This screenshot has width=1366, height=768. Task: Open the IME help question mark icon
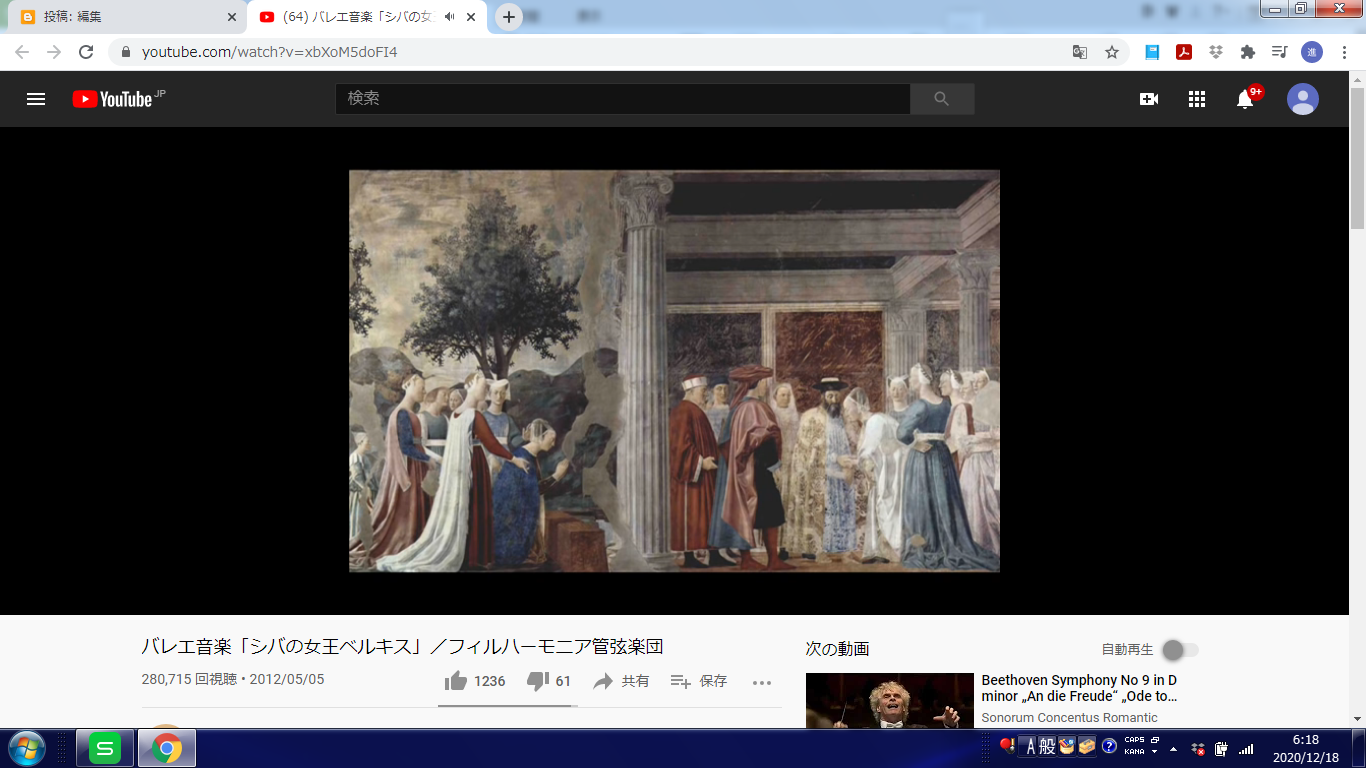click(x=1109, y=746)
